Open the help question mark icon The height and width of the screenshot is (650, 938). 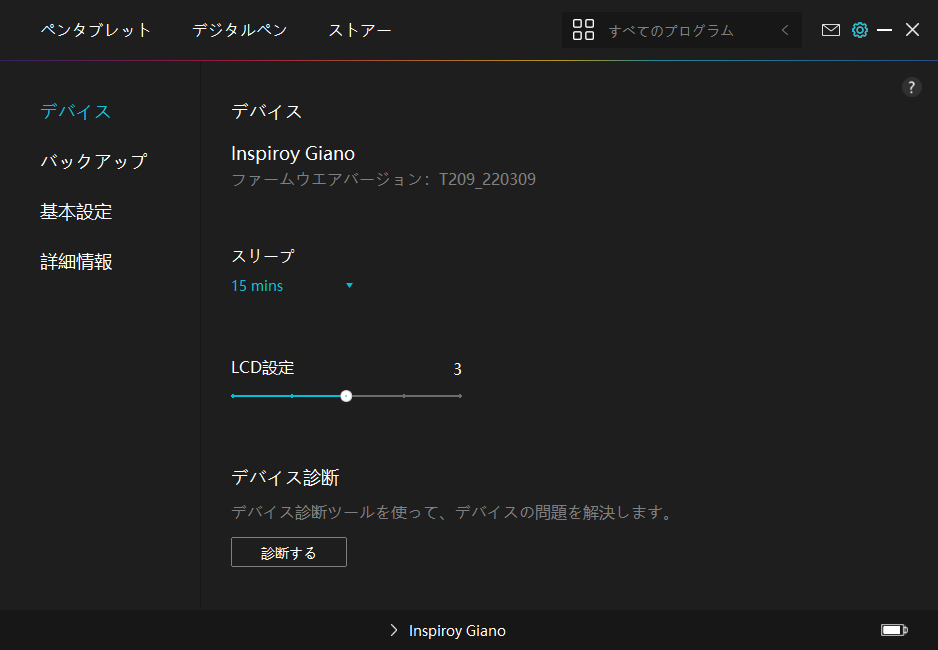(911, 87)
